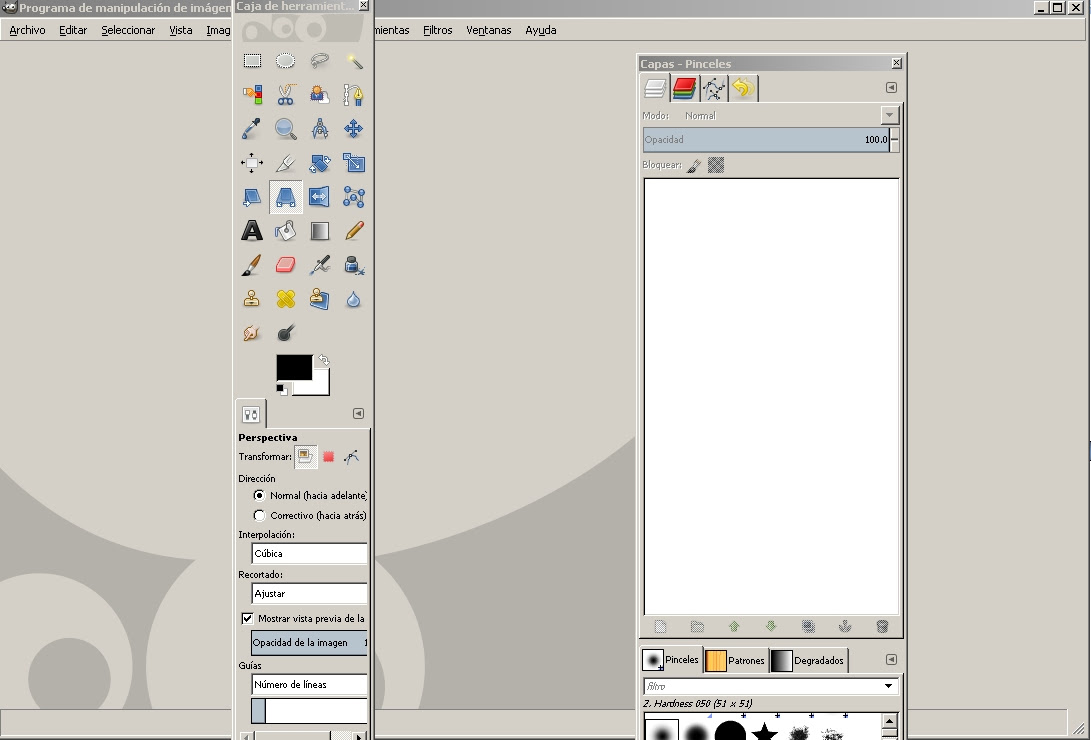Switch to the Patrones tab
Image resolution: width=1091 pixels, height=740 pixels.
tap(735, 660)
